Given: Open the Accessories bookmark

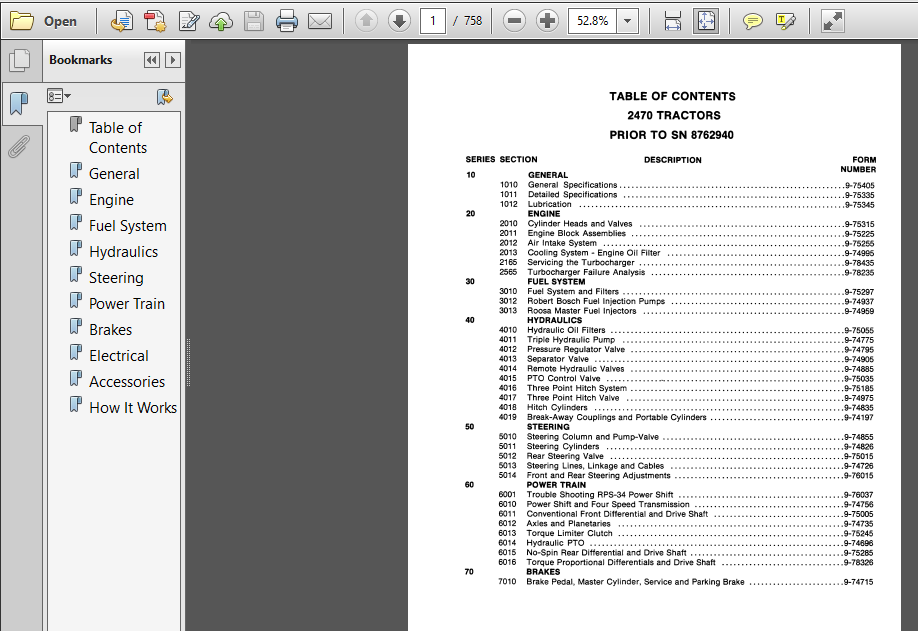Looking at the screenshot, I should pyautogui.click(x=126, y=382).
